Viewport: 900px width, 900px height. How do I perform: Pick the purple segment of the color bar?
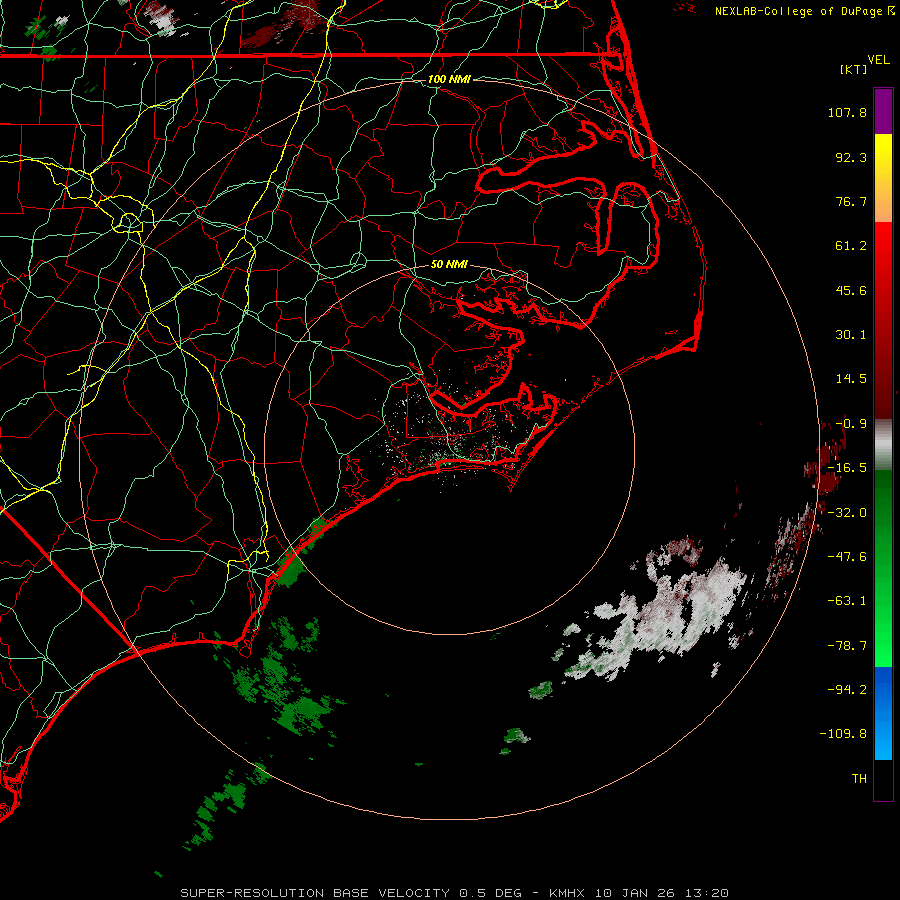(883, 111)
